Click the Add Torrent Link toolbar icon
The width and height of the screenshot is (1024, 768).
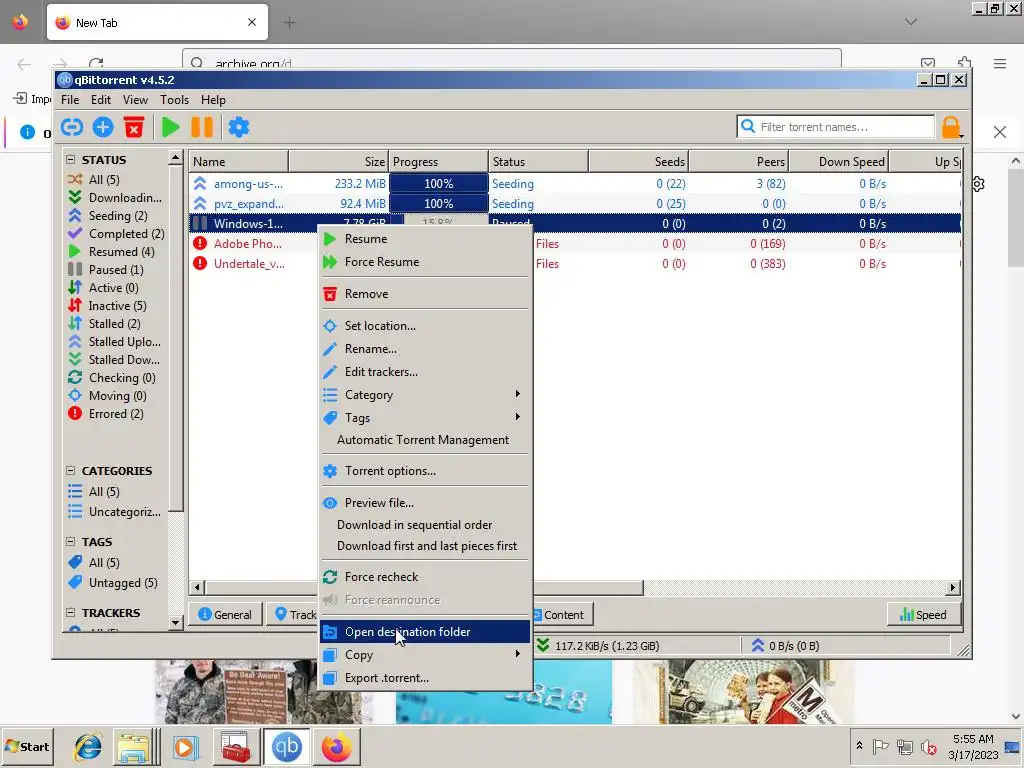[x=72, y=127]
